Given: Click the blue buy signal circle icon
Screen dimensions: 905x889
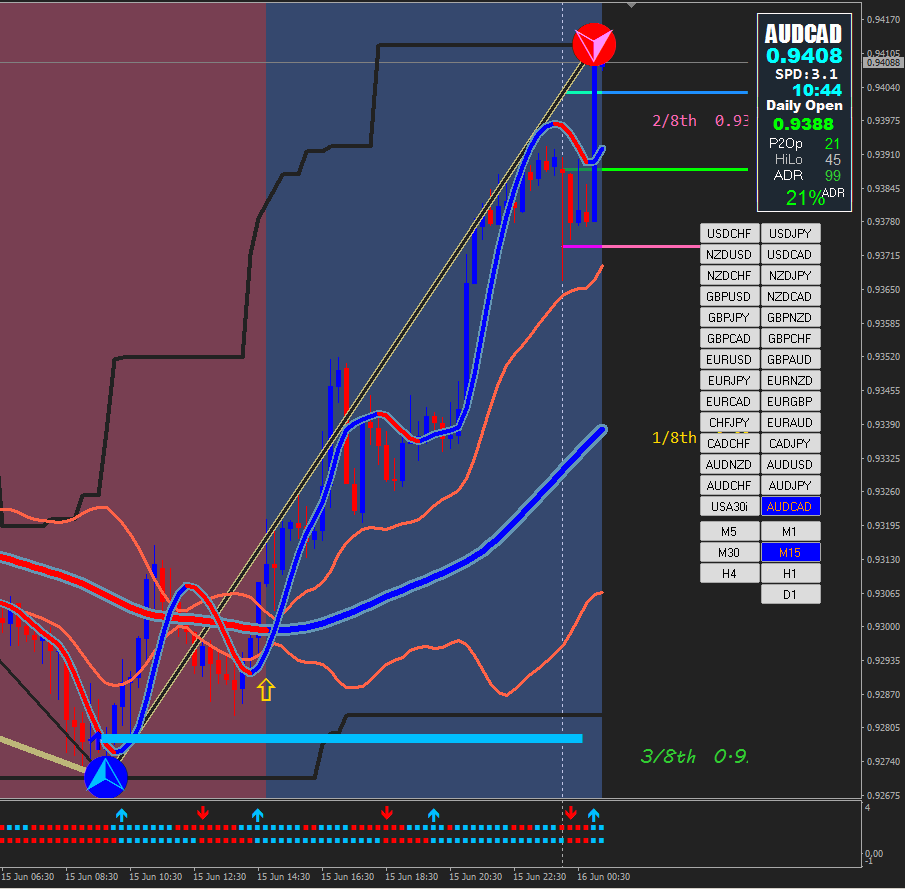Looking at the screenshot, I should (x=106, y=777).
